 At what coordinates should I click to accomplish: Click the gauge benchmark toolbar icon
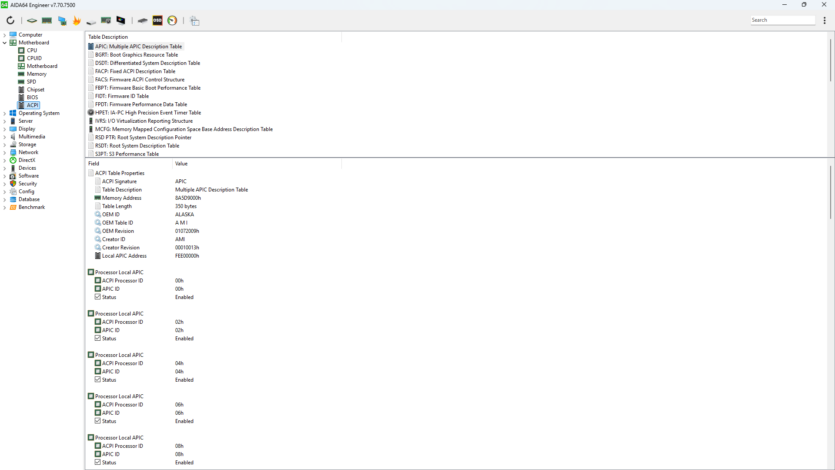coord(172,20)
